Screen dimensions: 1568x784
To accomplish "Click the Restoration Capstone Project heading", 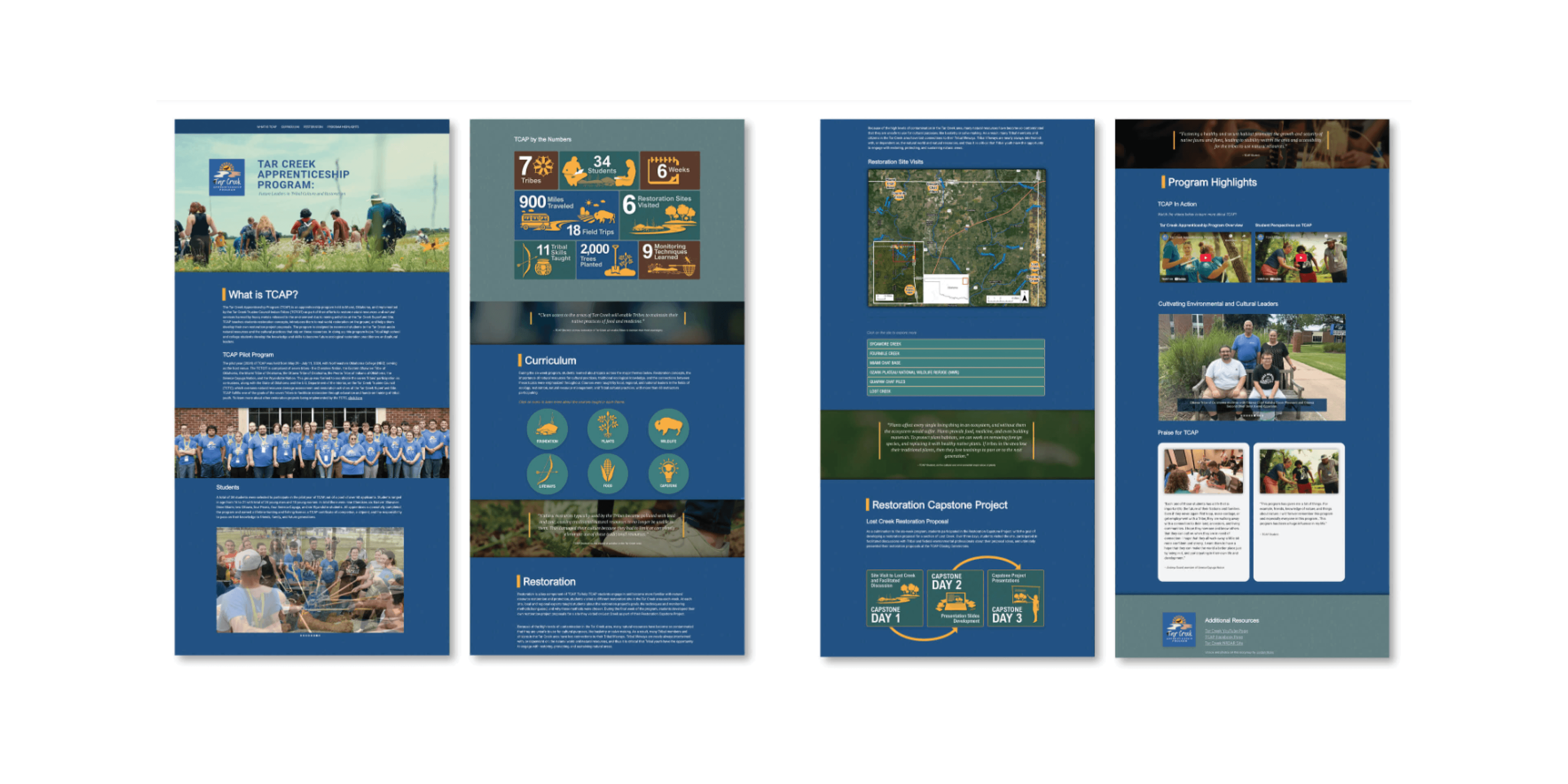I will (939, 505).
